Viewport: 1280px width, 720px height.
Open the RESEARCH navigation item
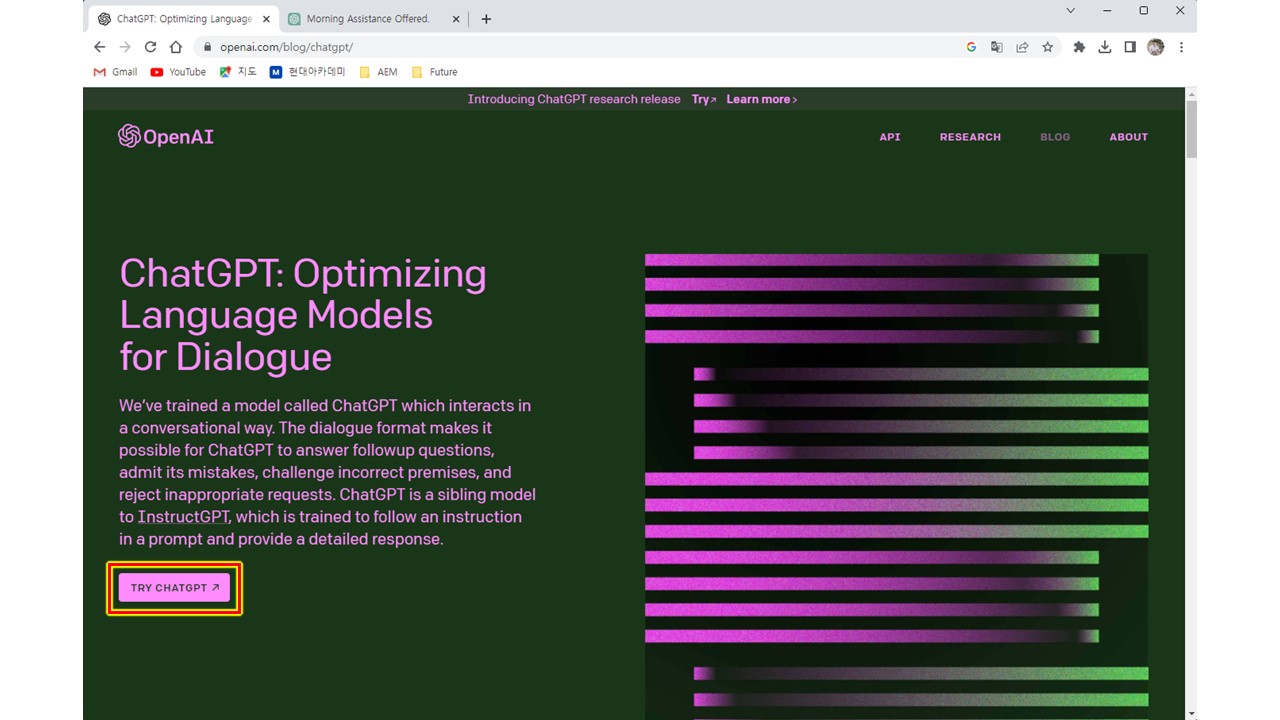click(970, 137)
